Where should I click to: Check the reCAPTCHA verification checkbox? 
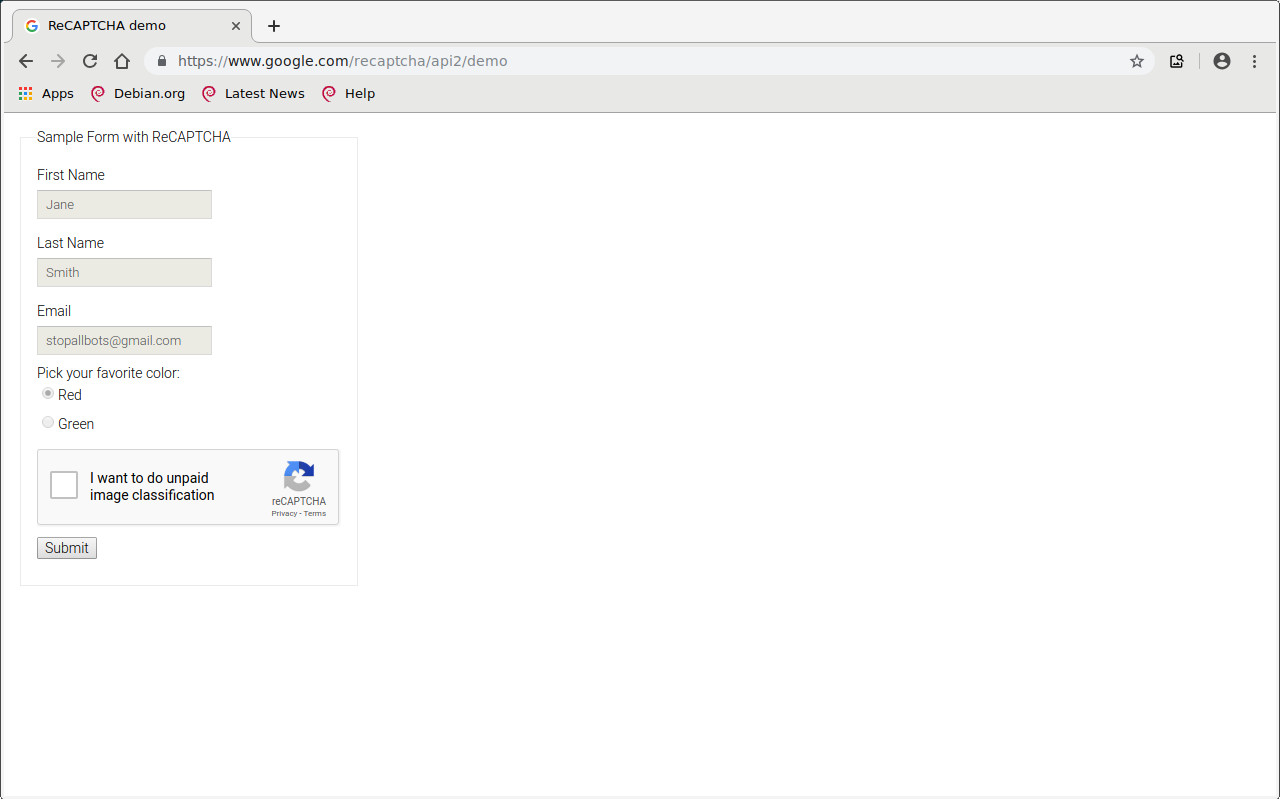click(x=64, y=485)
